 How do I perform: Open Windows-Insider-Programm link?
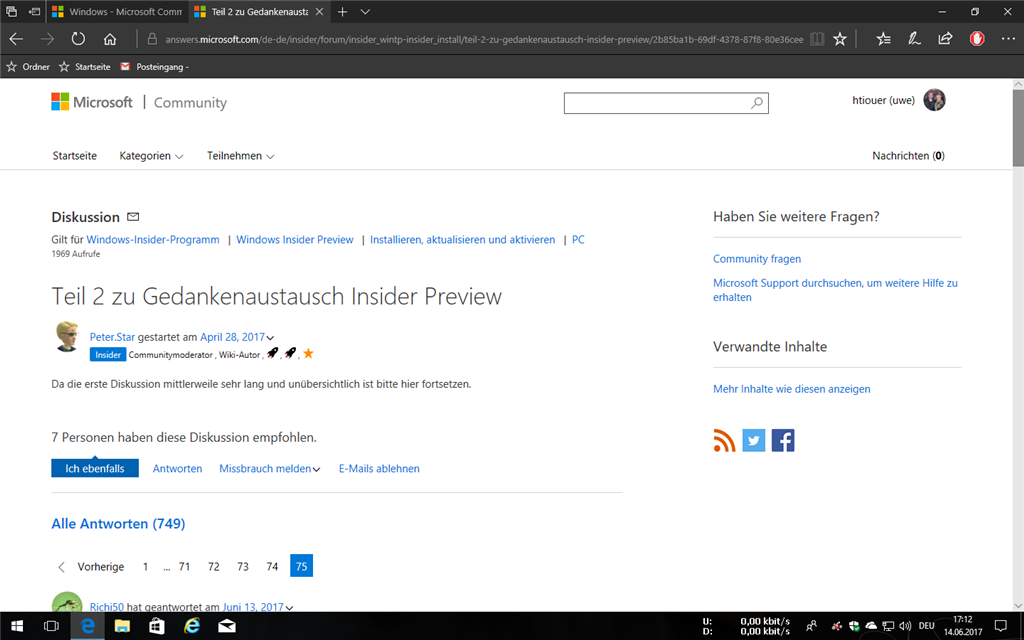point(153,240)
